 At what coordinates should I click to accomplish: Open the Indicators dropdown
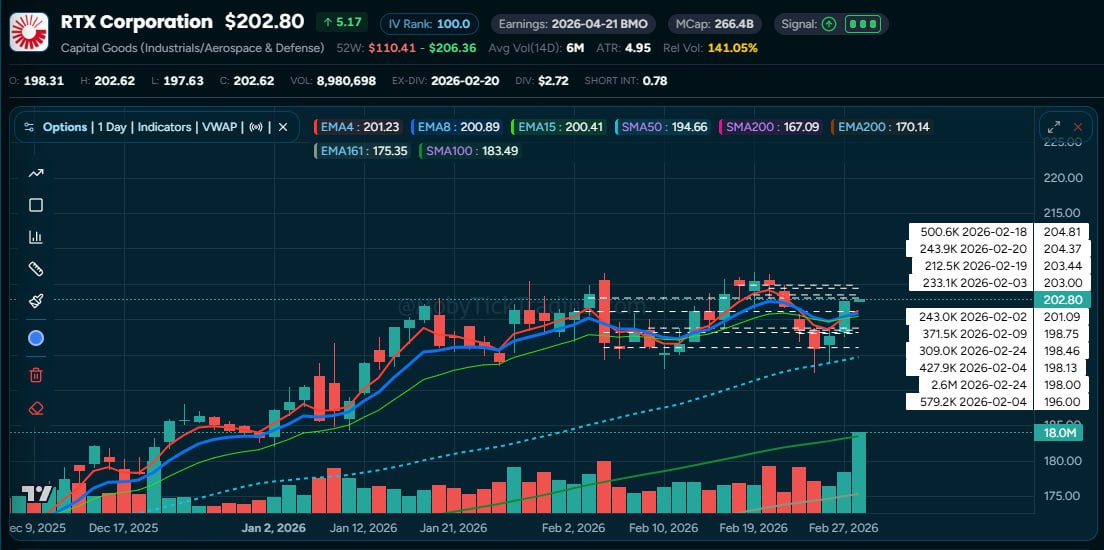coord(164,127)
